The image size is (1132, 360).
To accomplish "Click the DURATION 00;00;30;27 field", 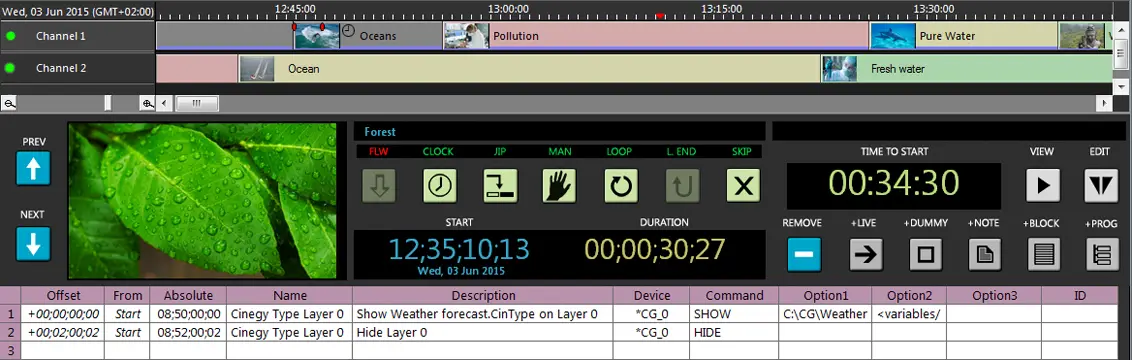I will pos(655,249).
